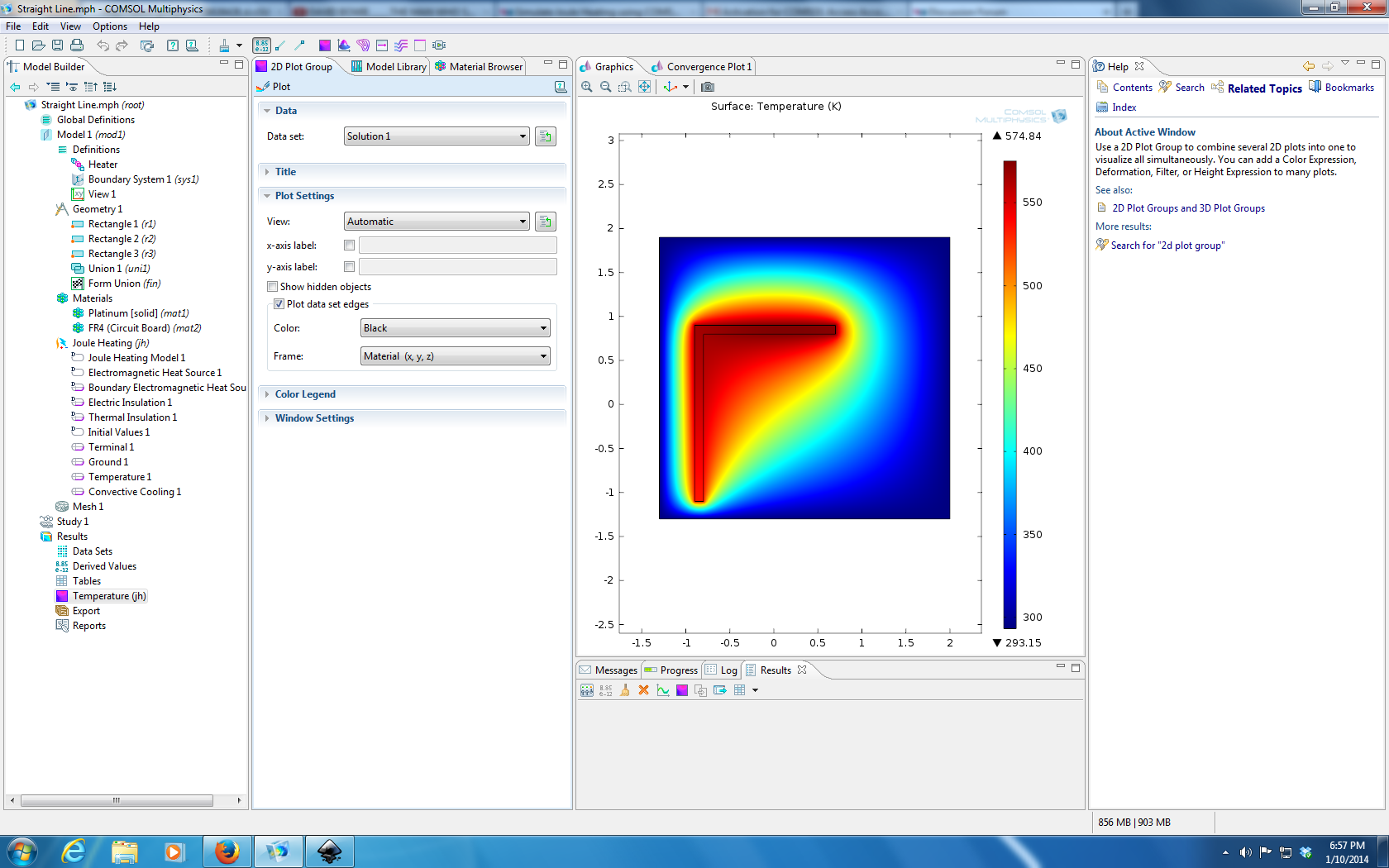Click the Related Topics help button
The height and width of the screenshot is (868, 1389).
(x=1263, y=88)
